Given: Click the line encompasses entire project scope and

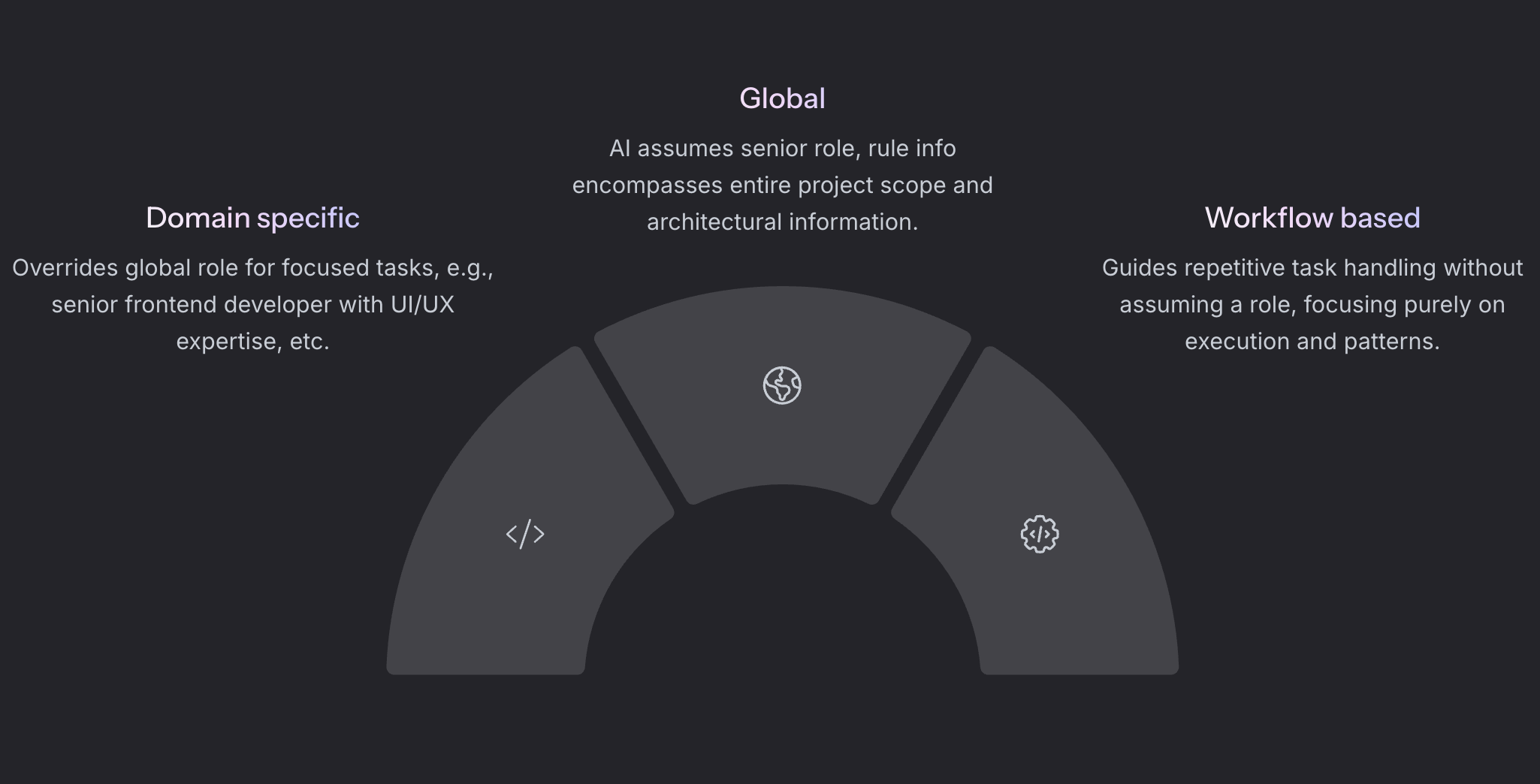Looking at the screenshot, I should pyautogui.click(x=782, y=185).
